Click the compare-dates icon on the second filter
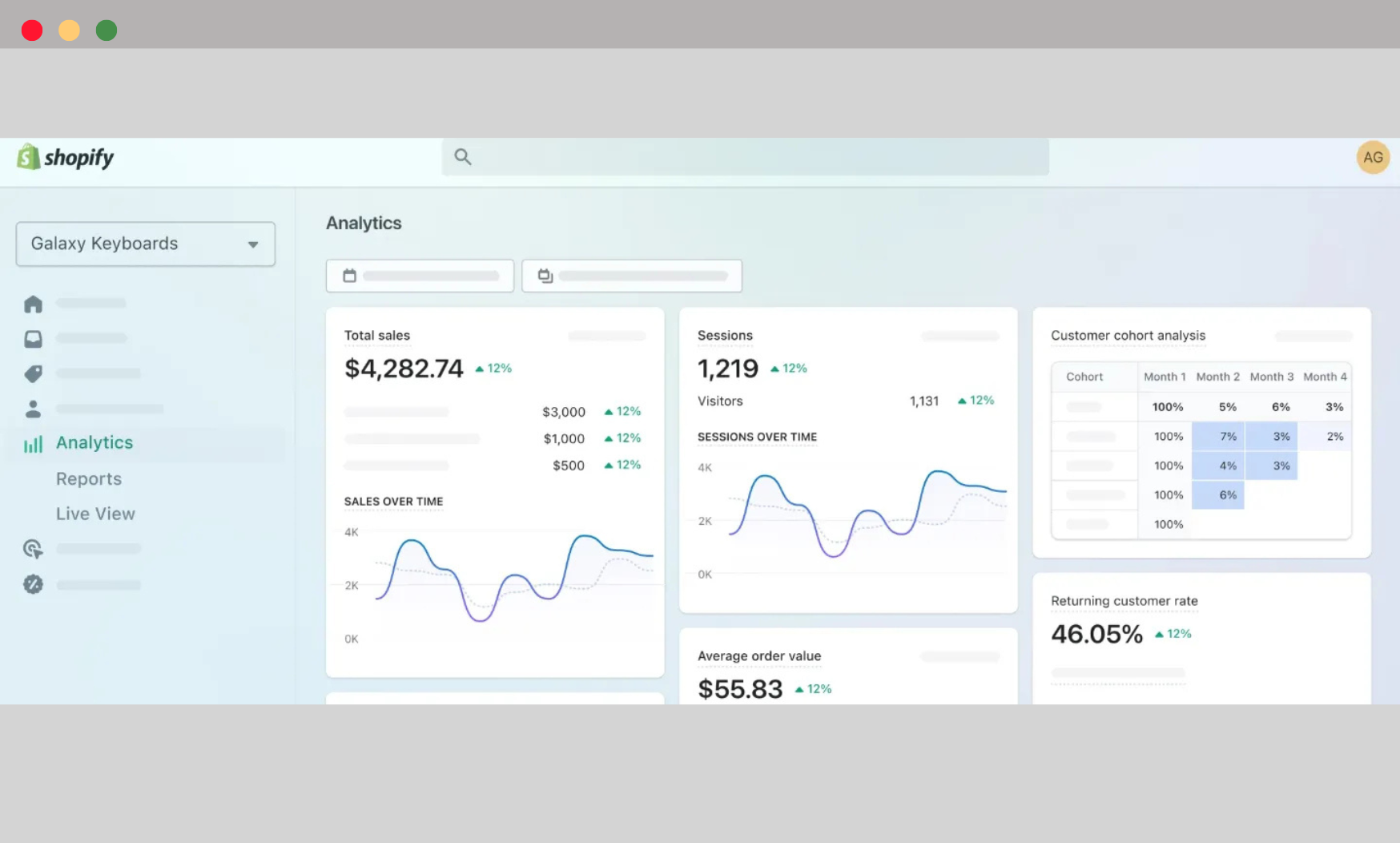This screenshot has width=1400, height=843. (x=545, y=275)
